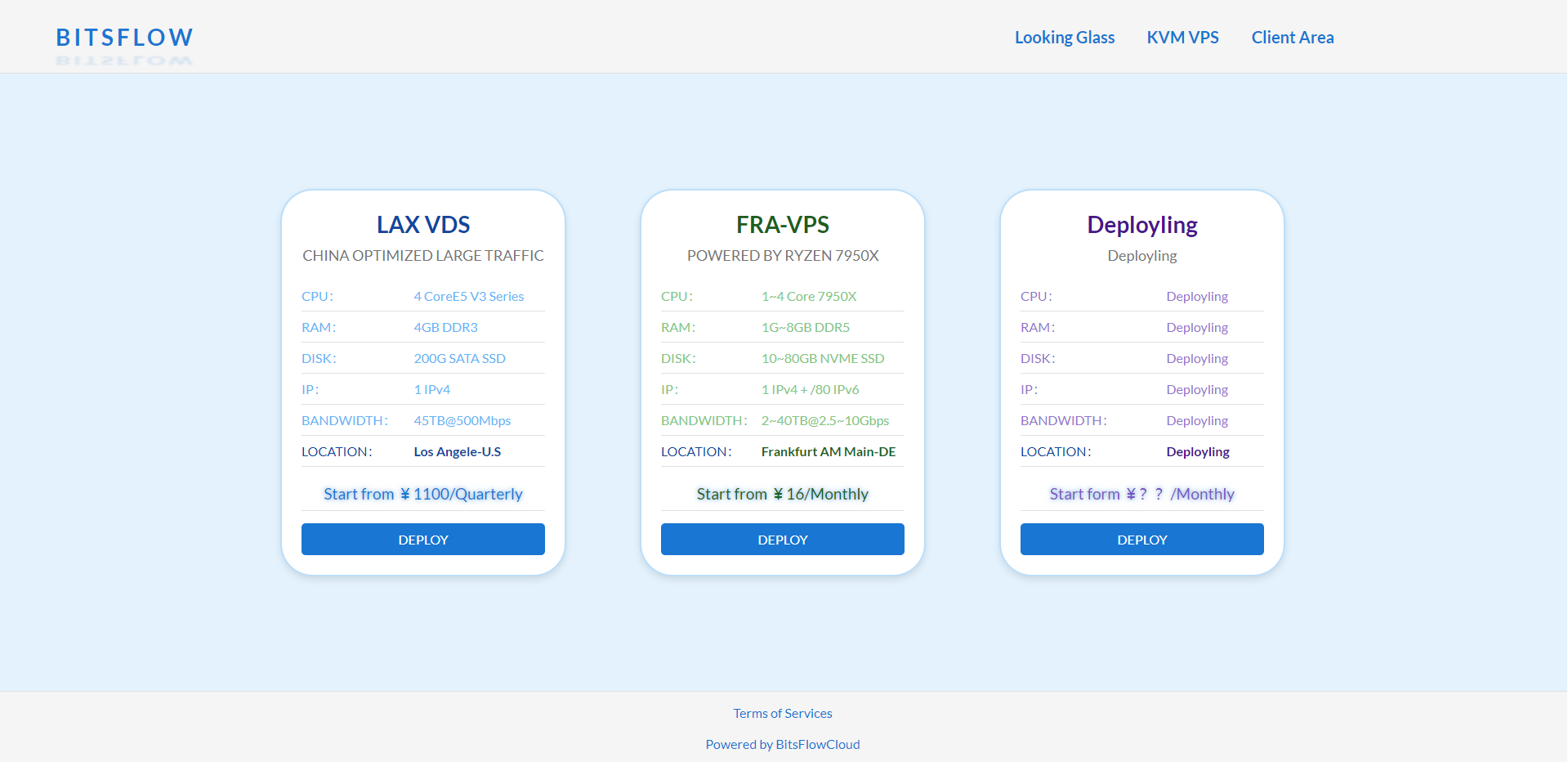Click the 'CHINA OPTIMIZED LARGE TRAFFIC' subtitle

click(422, 256)
